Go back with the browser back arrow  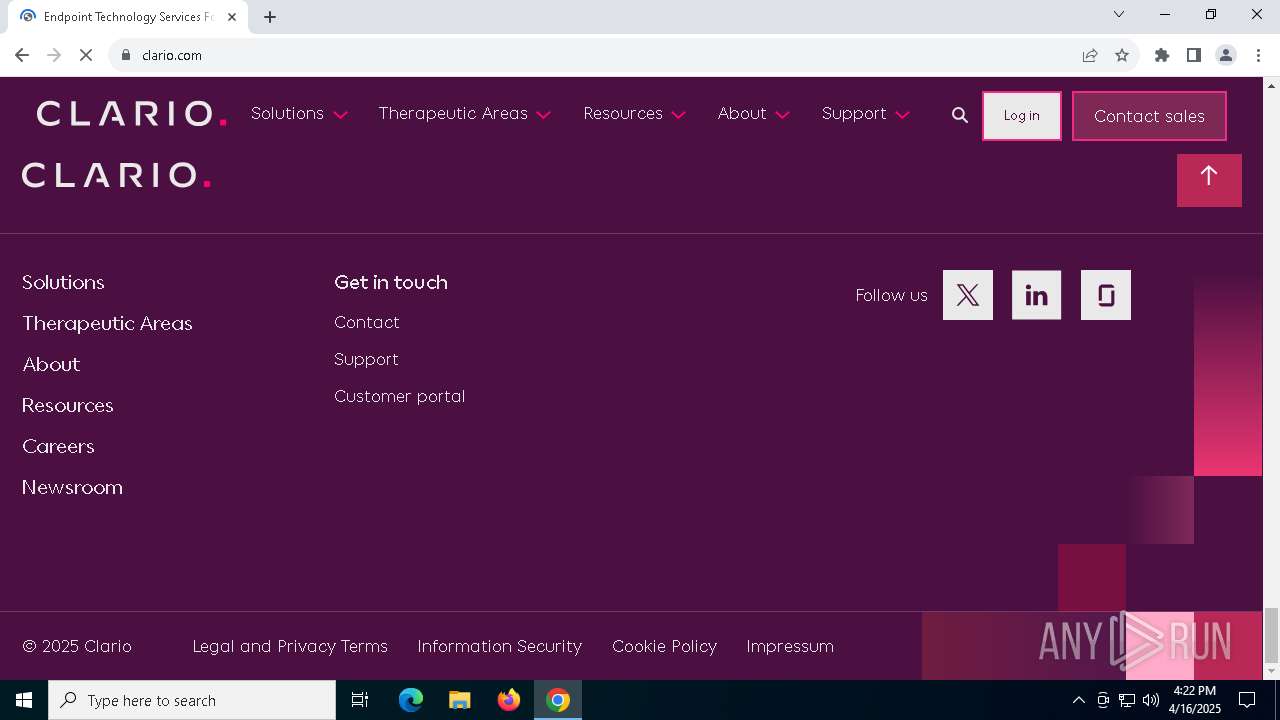(22, 55)
